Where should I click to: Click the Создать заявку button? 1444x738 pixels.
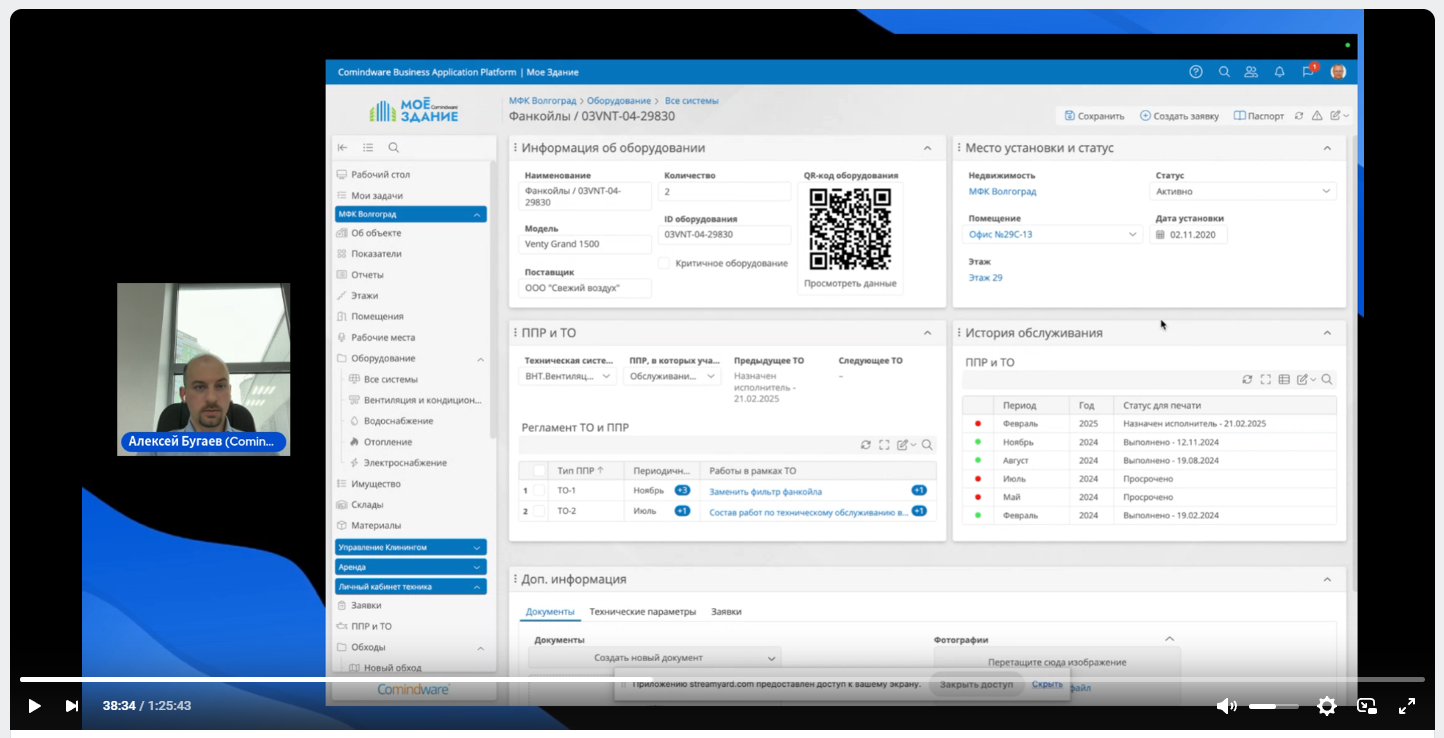pos(1180,116)
